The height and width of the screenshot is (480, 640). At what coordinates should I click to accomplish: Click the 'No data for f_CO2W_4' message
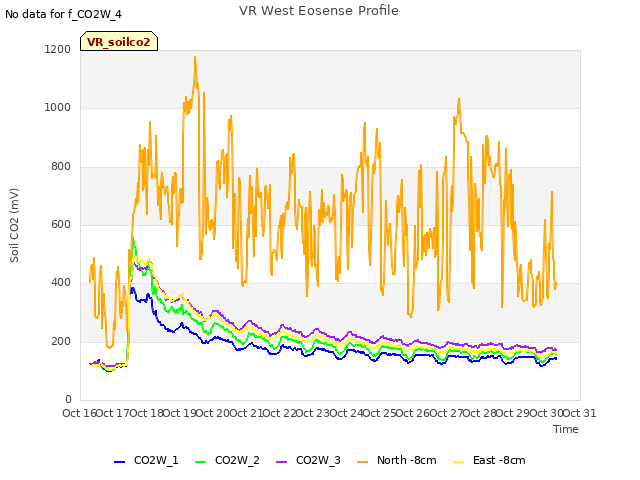point(63,14)
